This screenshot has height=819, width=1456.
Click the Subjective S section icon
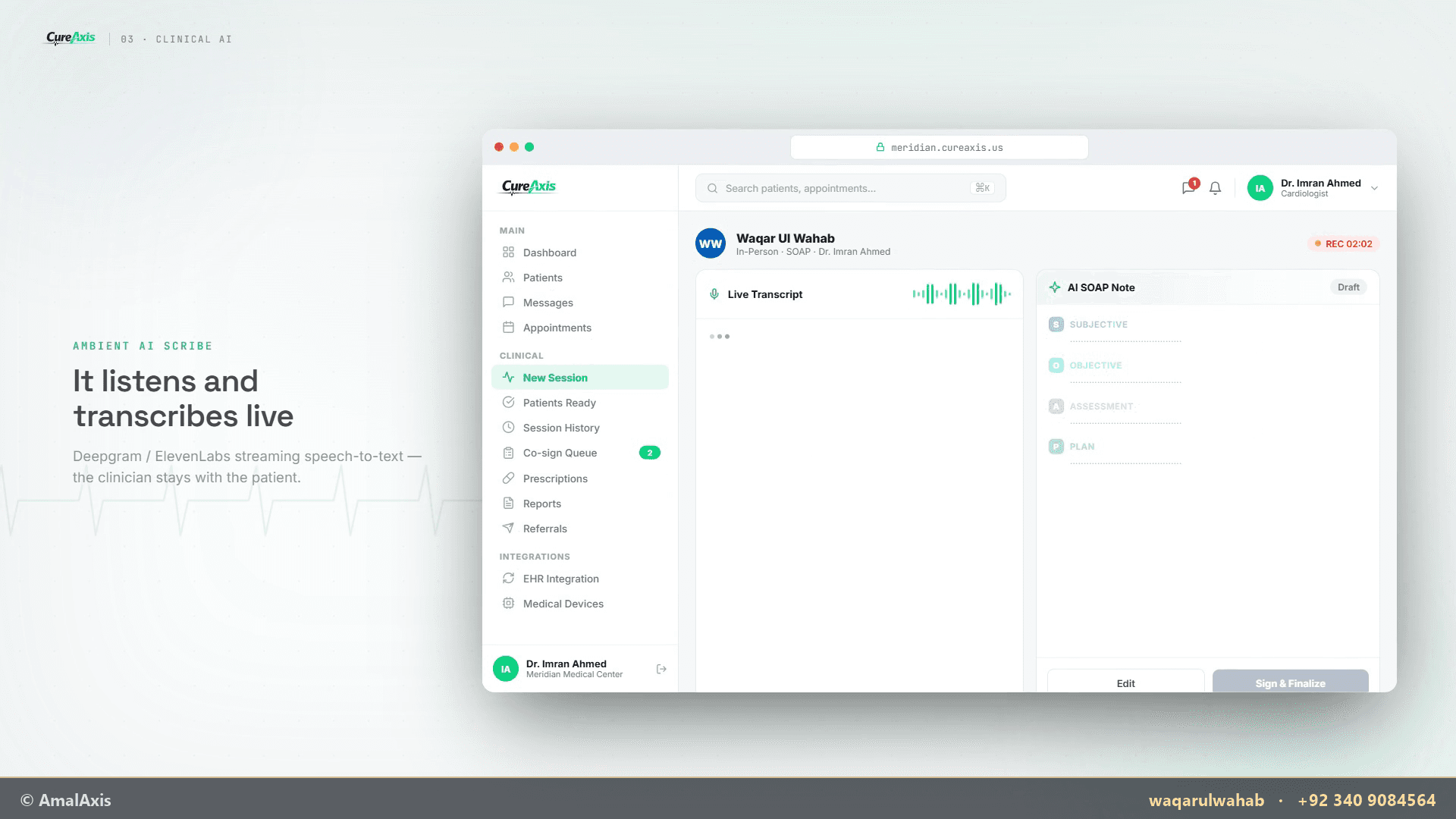point(1056,325)
